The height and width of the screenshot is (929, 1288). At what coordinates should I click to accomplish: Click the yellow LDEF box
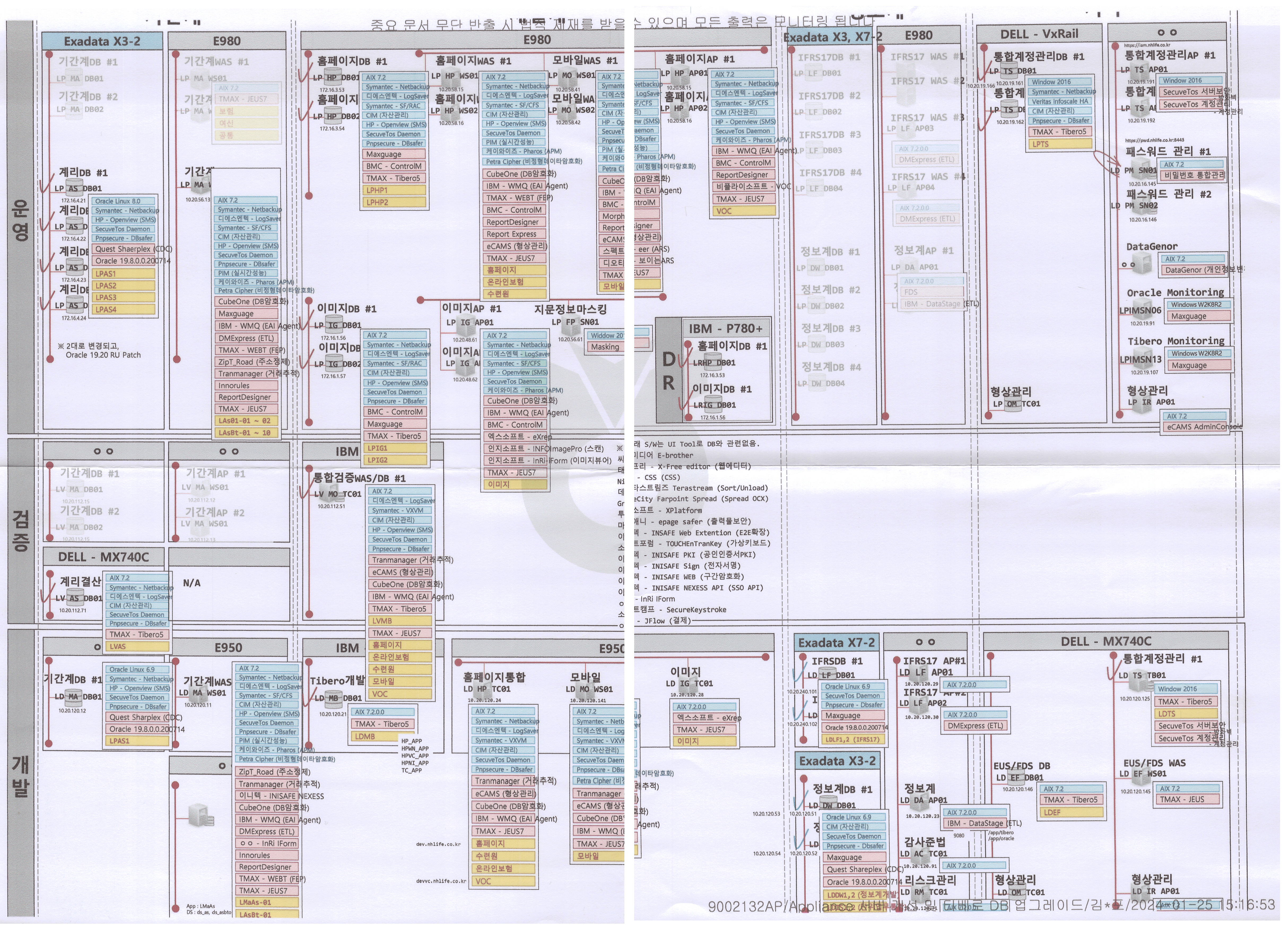click(x=1072, y=813)
